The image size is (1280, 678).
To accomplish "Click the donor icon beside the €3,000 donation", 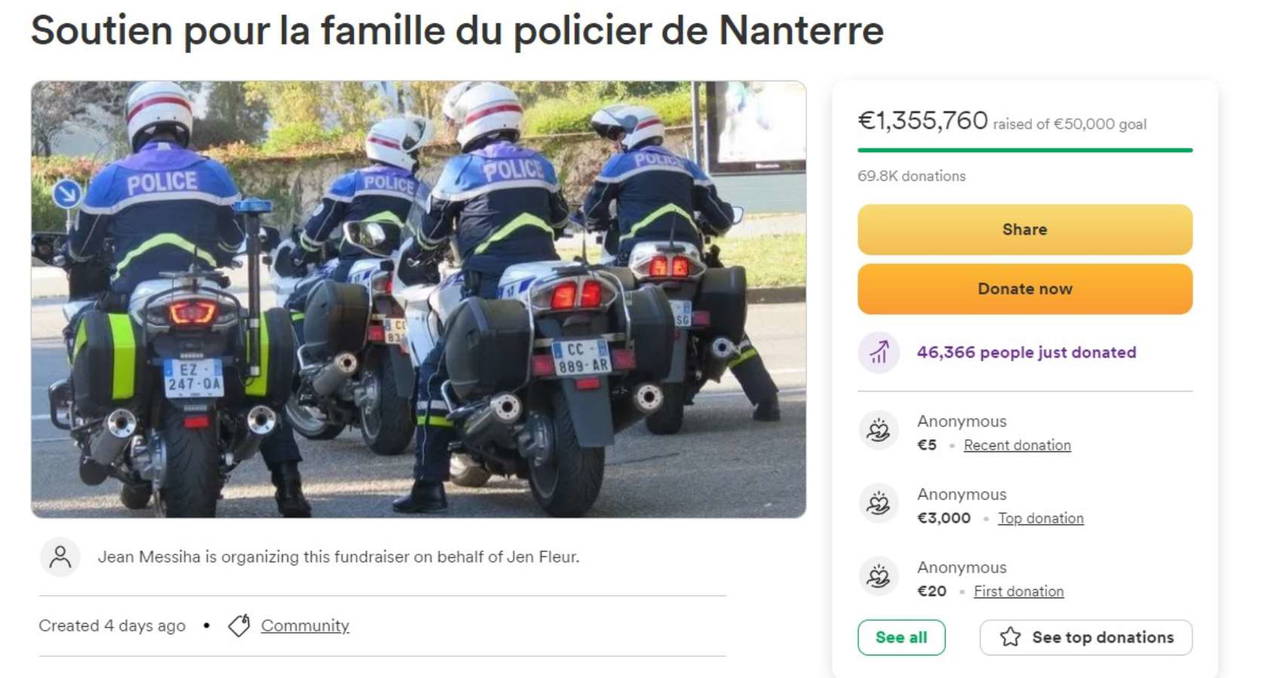I will [878, 505].
